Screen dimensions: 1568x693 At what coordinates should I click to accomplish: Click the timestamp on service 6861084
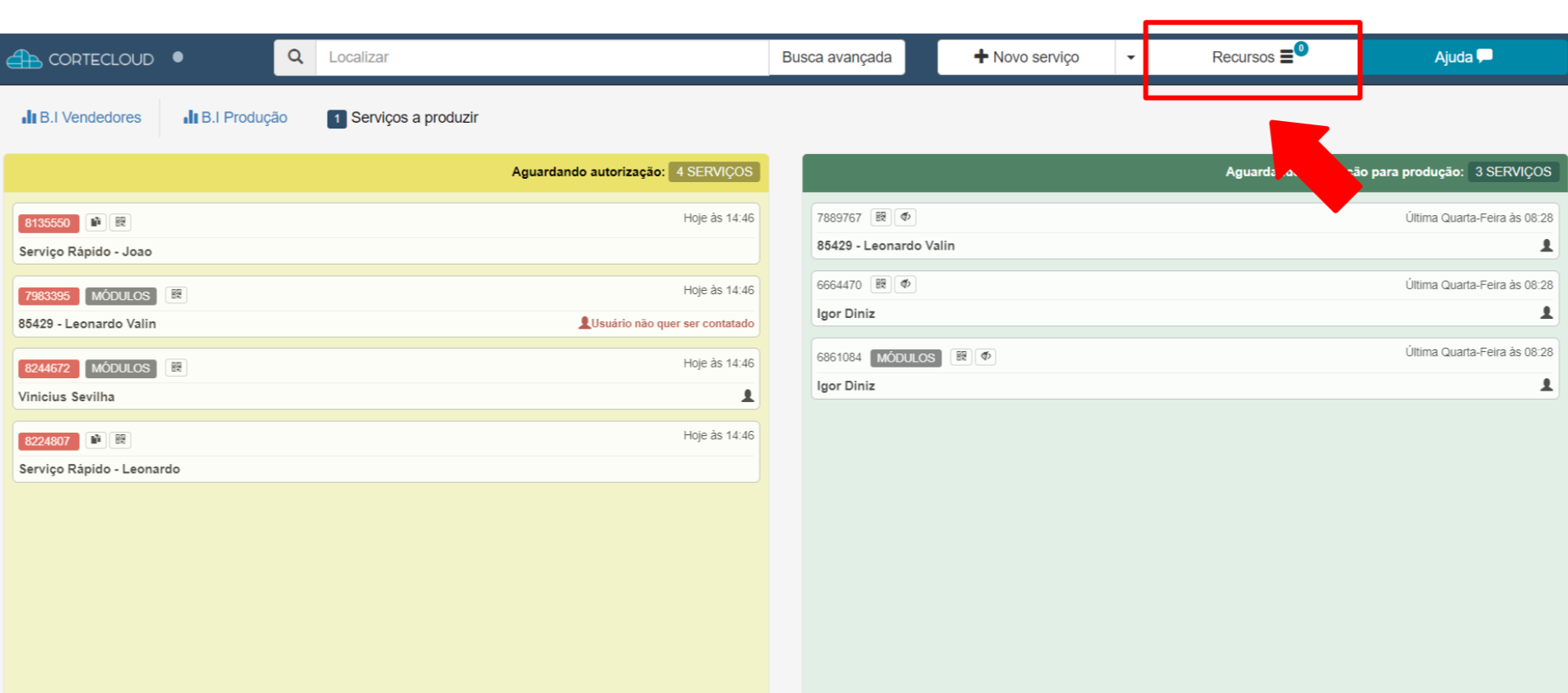(x=1479, y=352)
